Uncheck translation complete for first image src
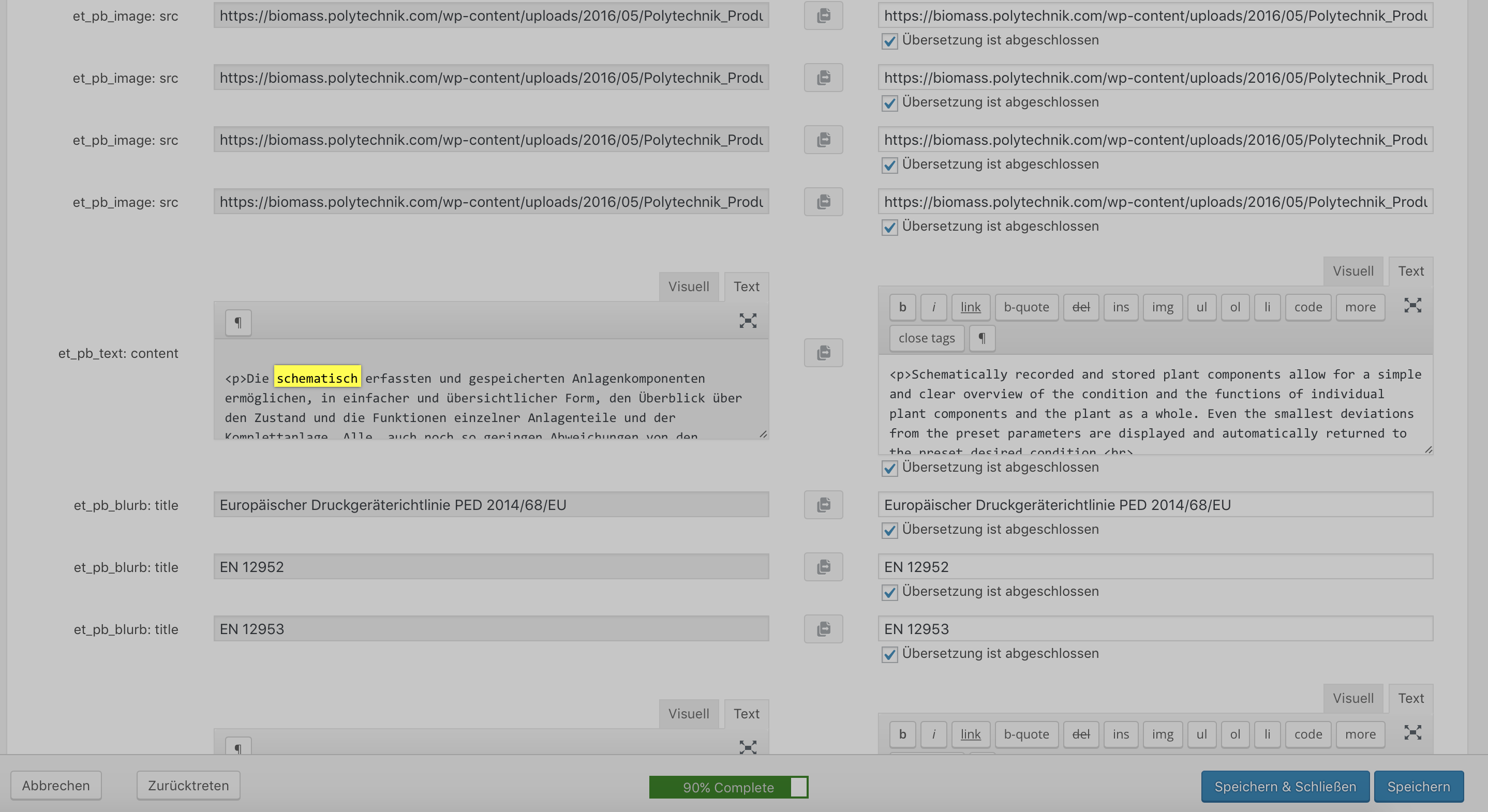Viewport: 1488px width, 812px height. (x=889, y=41)
